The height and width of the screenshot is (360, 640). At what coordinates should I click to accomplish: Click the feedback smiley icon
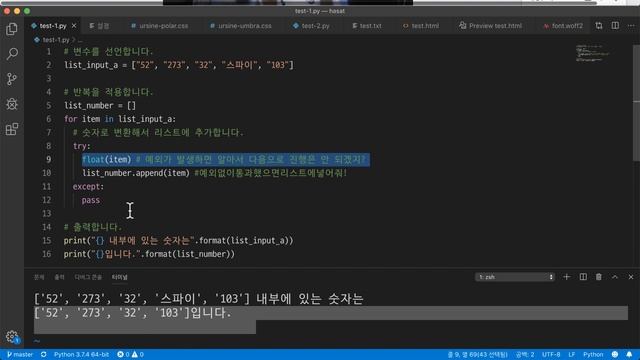click(615, 354)
